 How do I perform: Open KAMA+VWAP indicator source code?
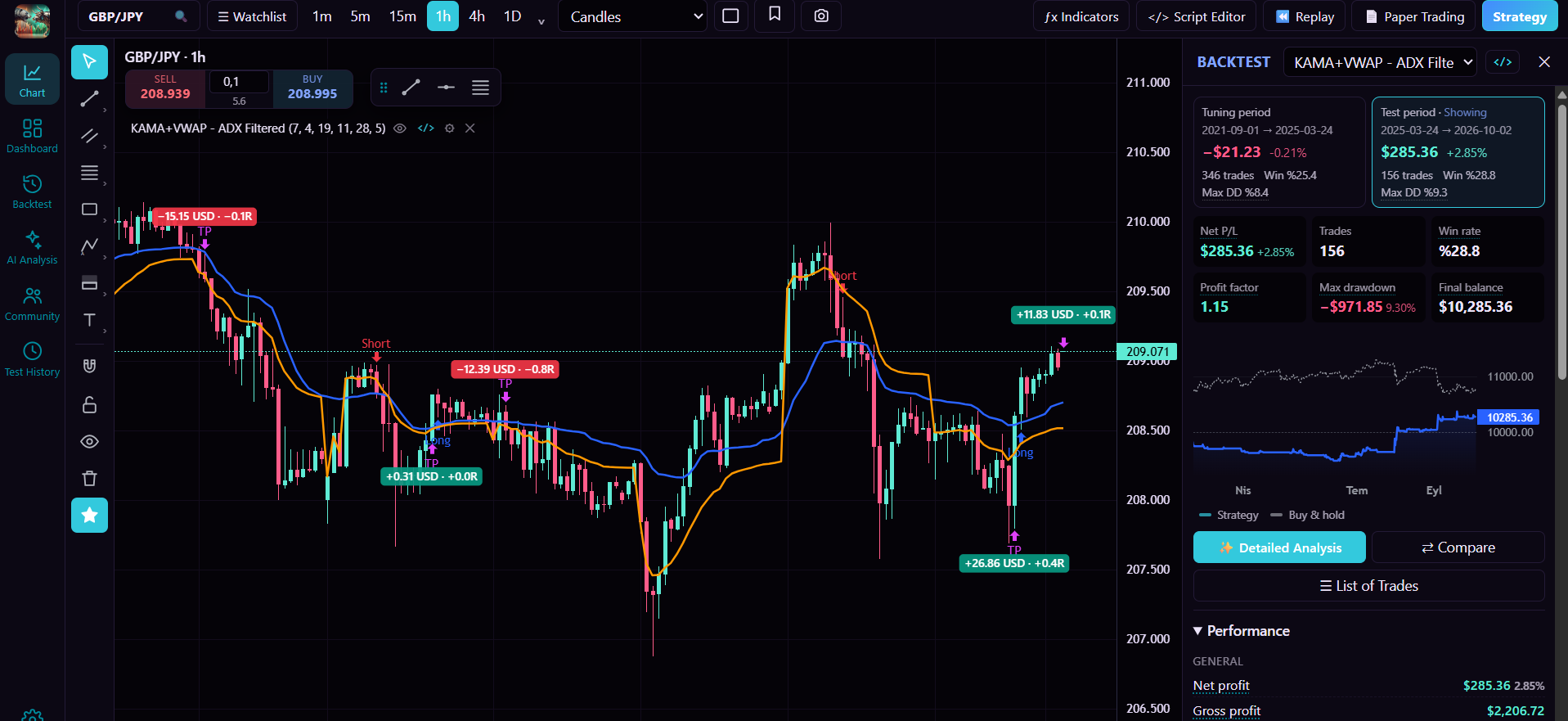click(x=426, y=128)
